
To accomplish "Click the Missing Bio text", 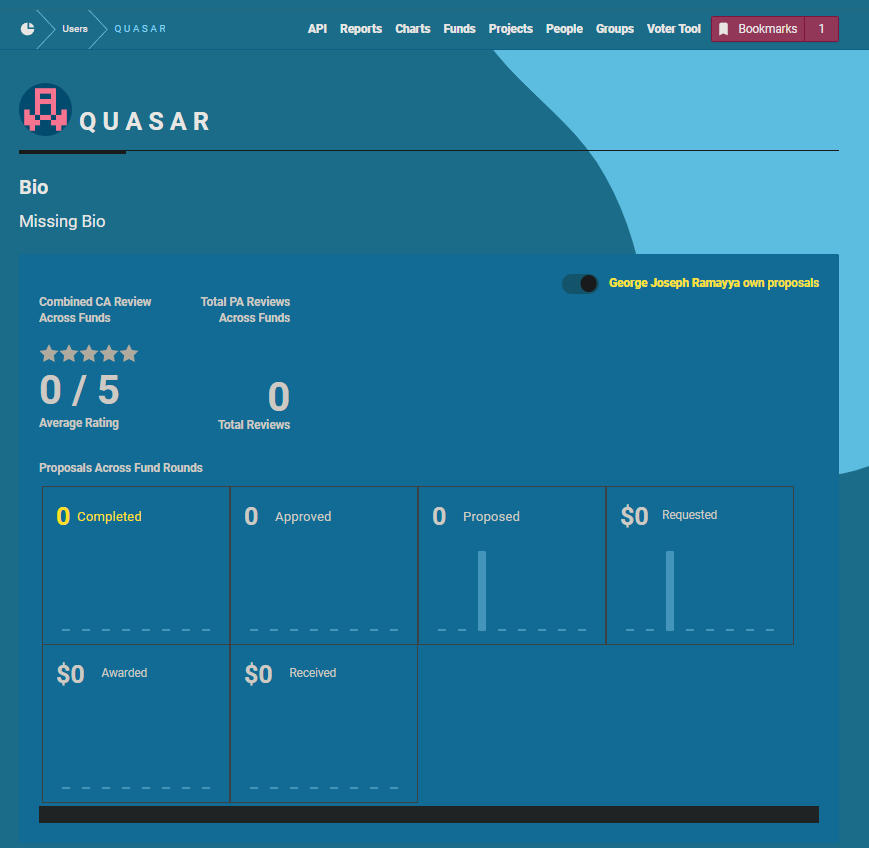I will click(62, 221).
